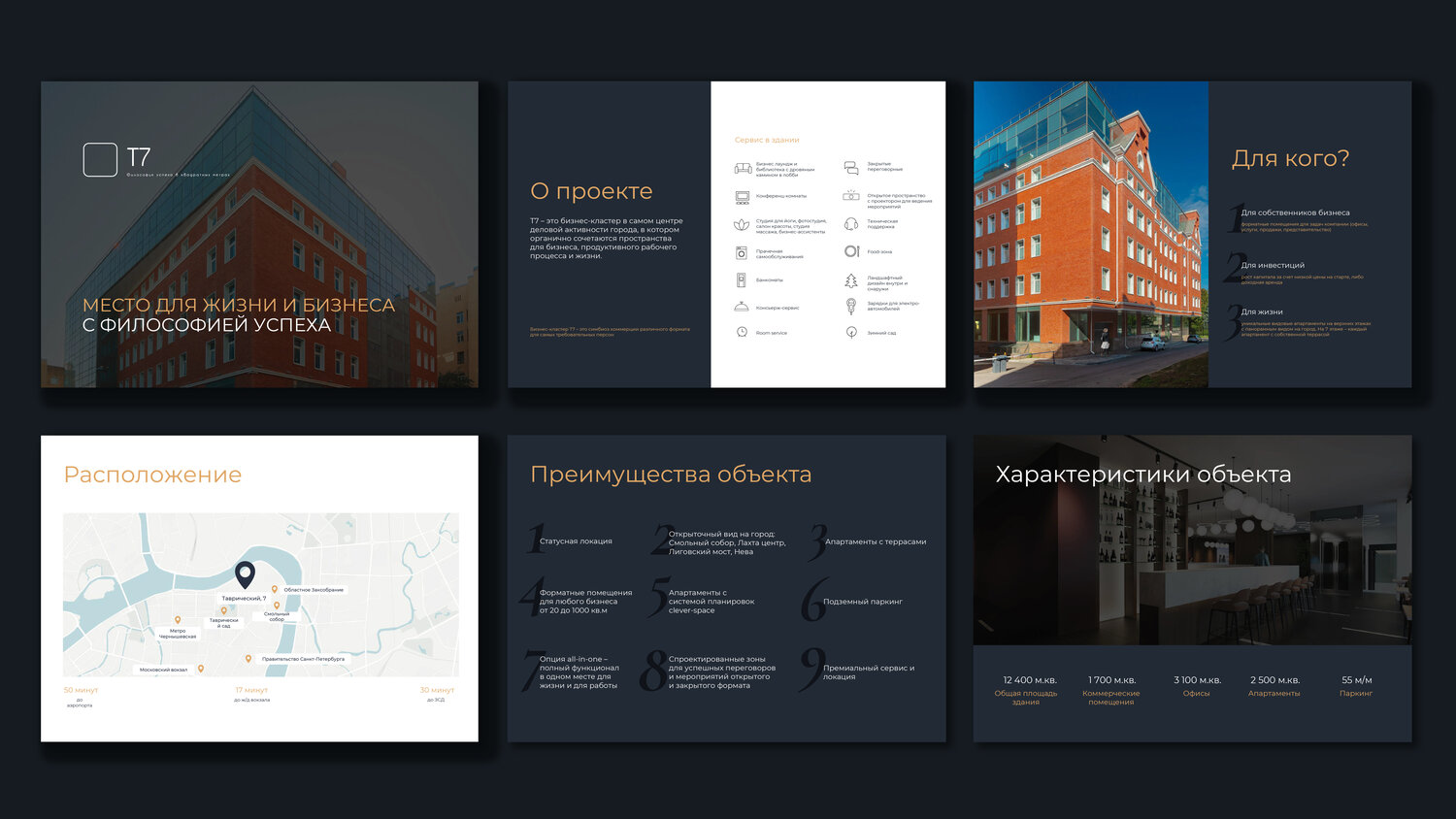The width and height of the screenshot is (1456, 819).
Task: Open the «Расположение» map slide
Action: tap(259, 588)
